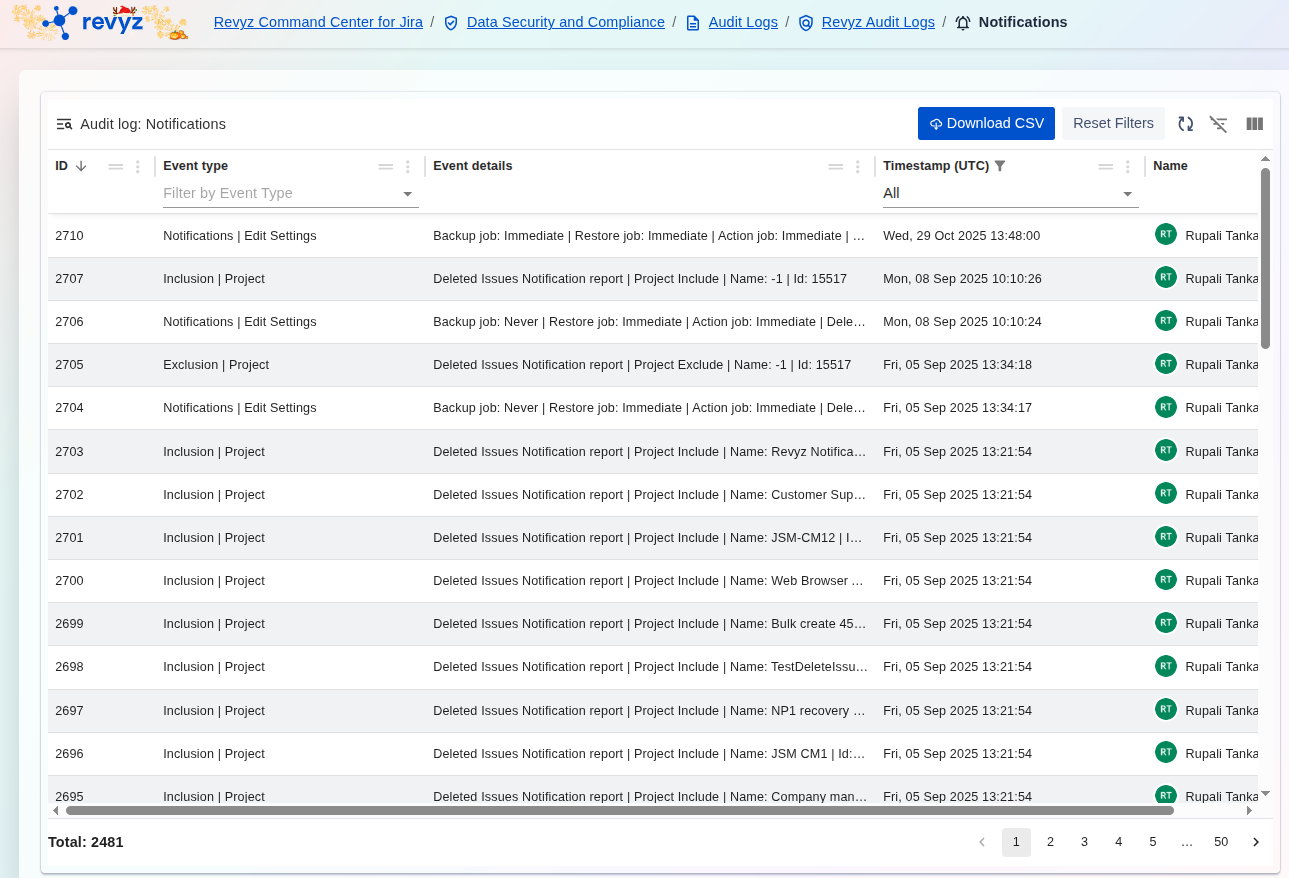The image size is (1289, 878).
Task: Expand the Filter by Event Type dropdown
Action: [407, 194]
